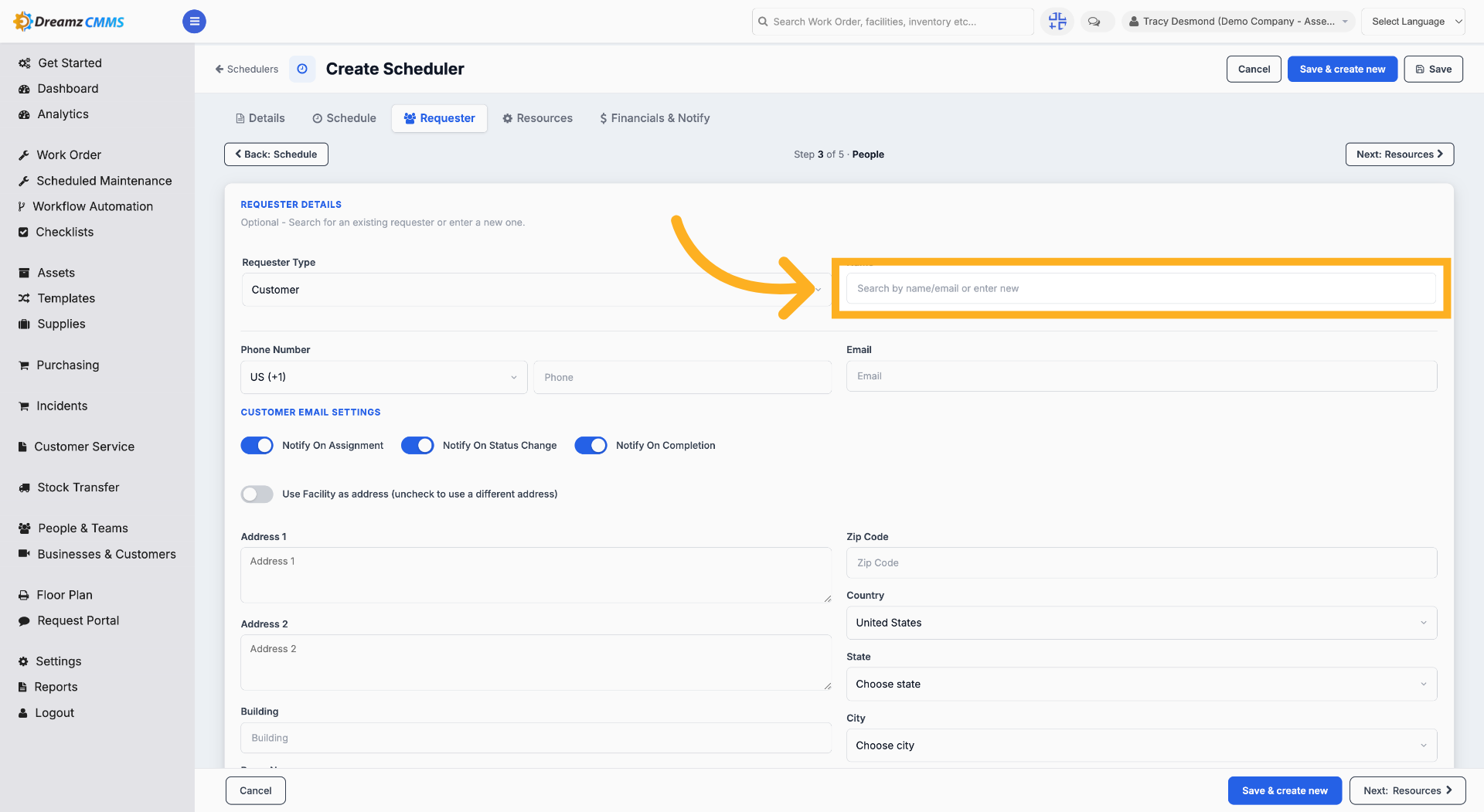Open the QR scan icon in header

click(1057, 22)
